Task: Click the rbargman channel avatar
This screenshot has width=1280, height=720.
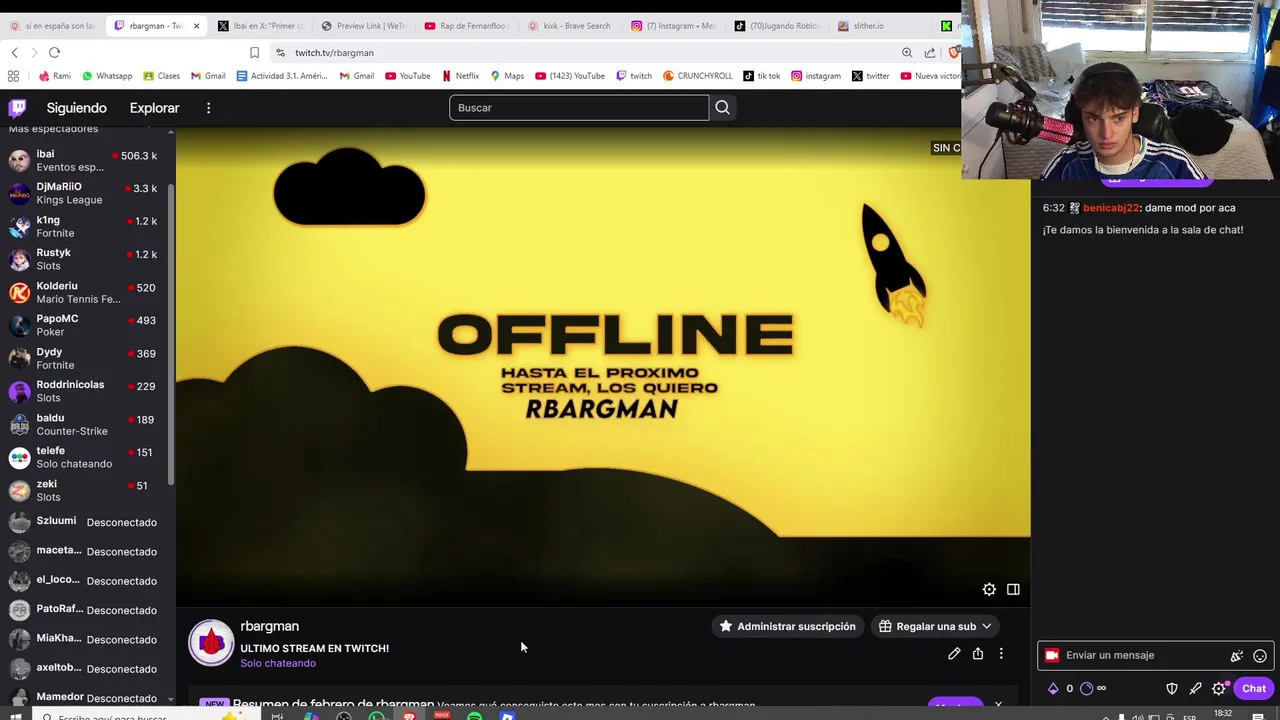Action: pos(211,643)
